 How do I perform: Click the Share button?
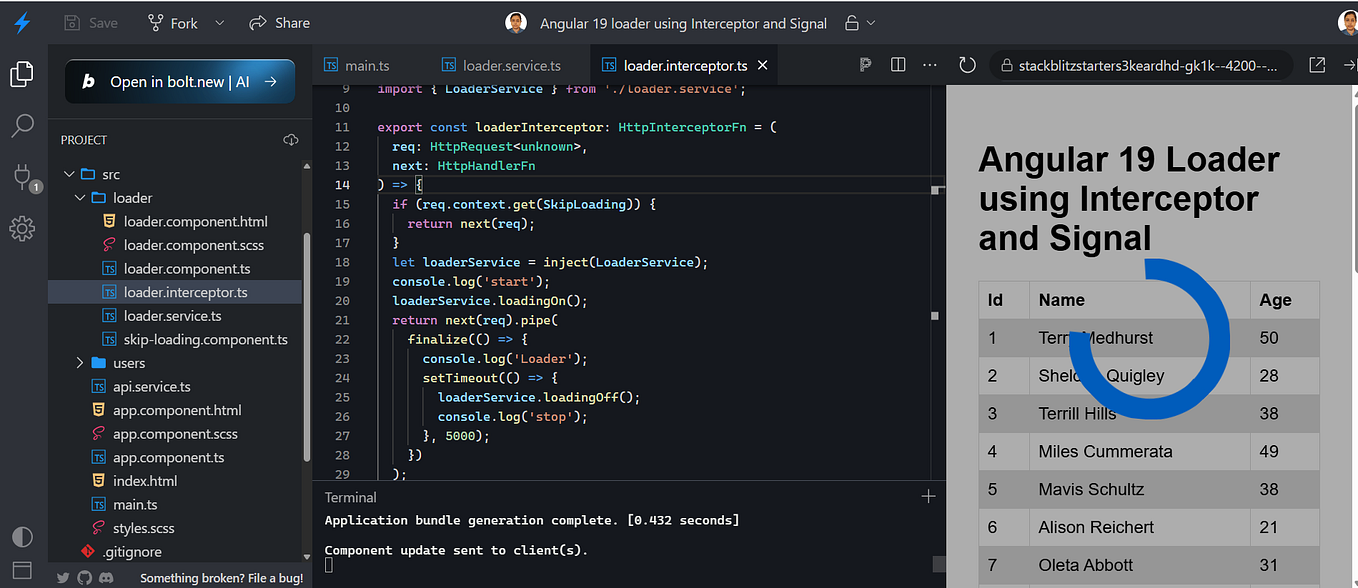(280, 23)
